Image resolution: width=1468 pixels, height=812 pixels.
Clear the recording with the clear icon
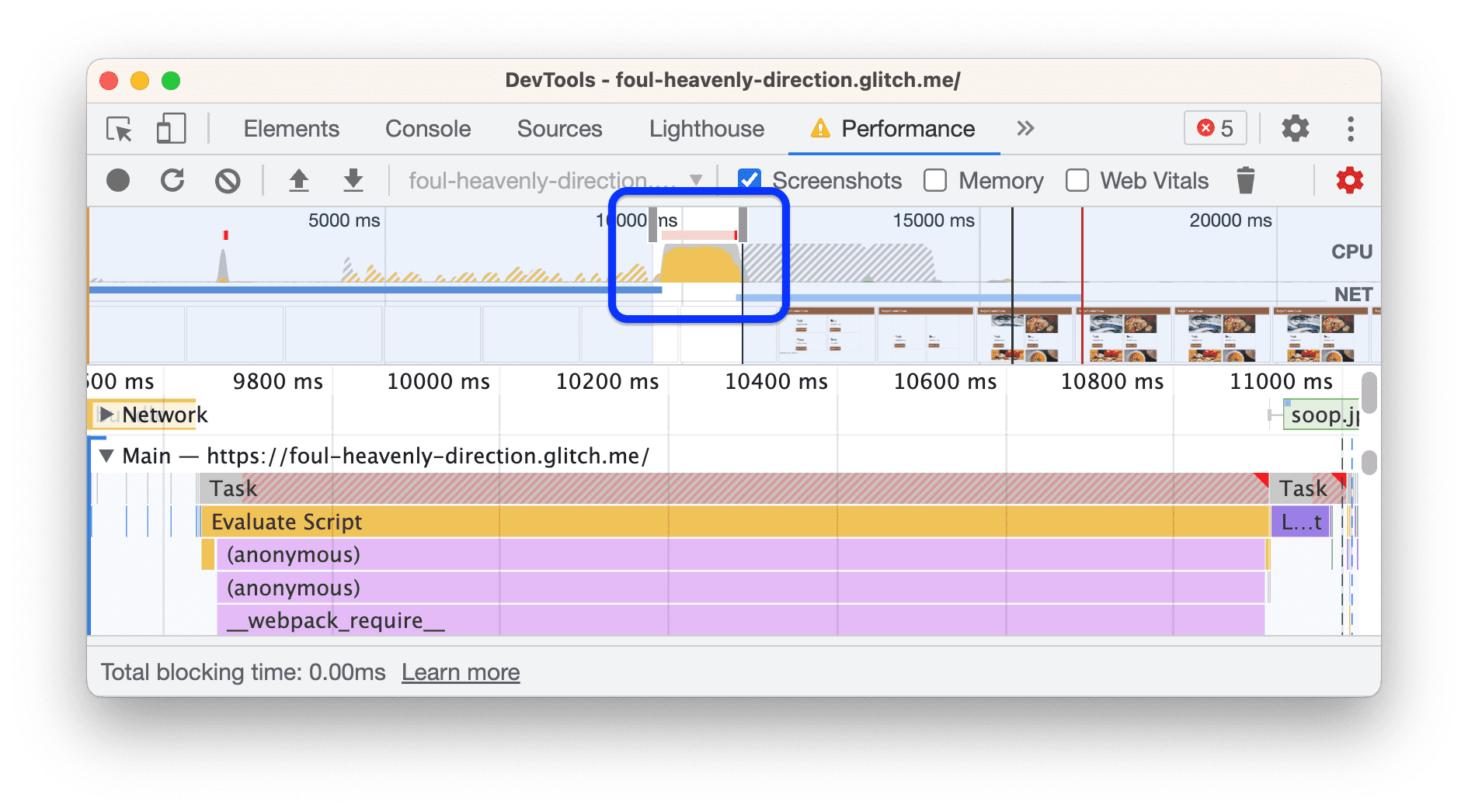click(x=228, y=181)
